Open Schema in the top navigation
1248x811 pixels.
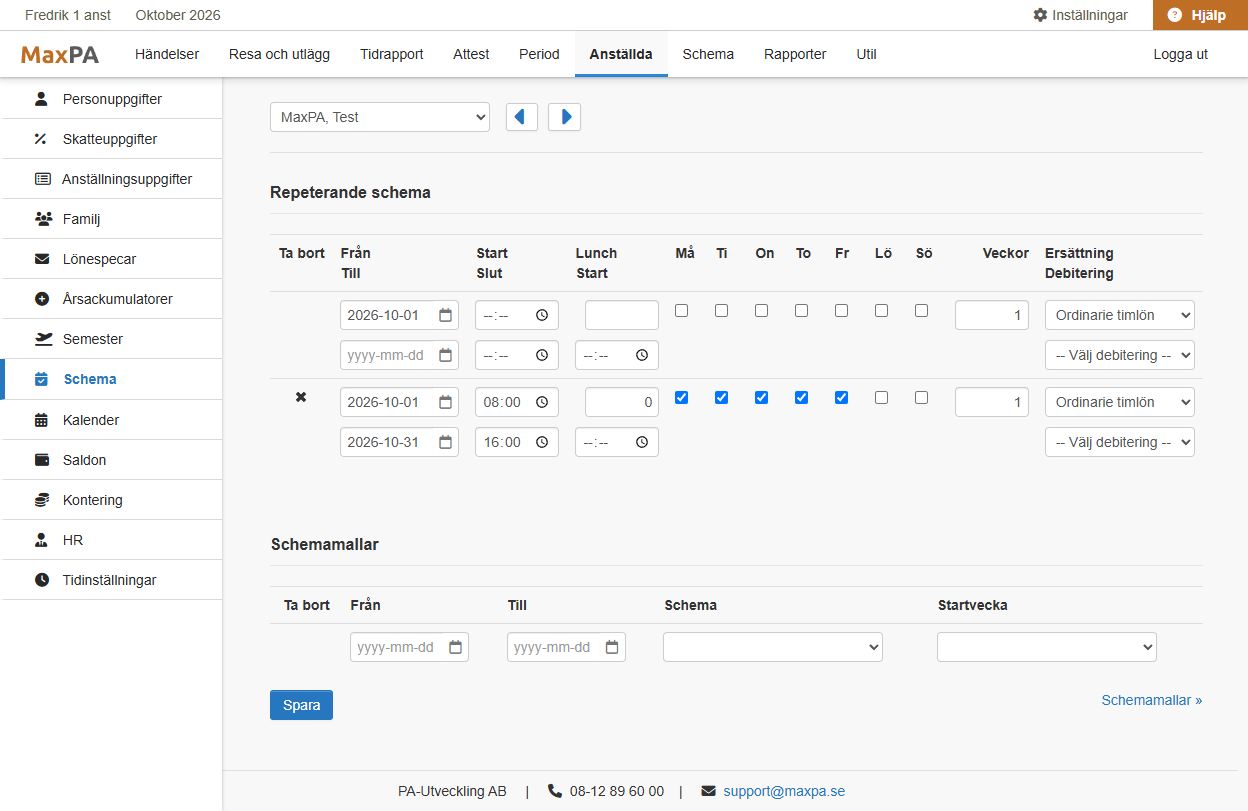pyautogui.click(x=708, y=54)
